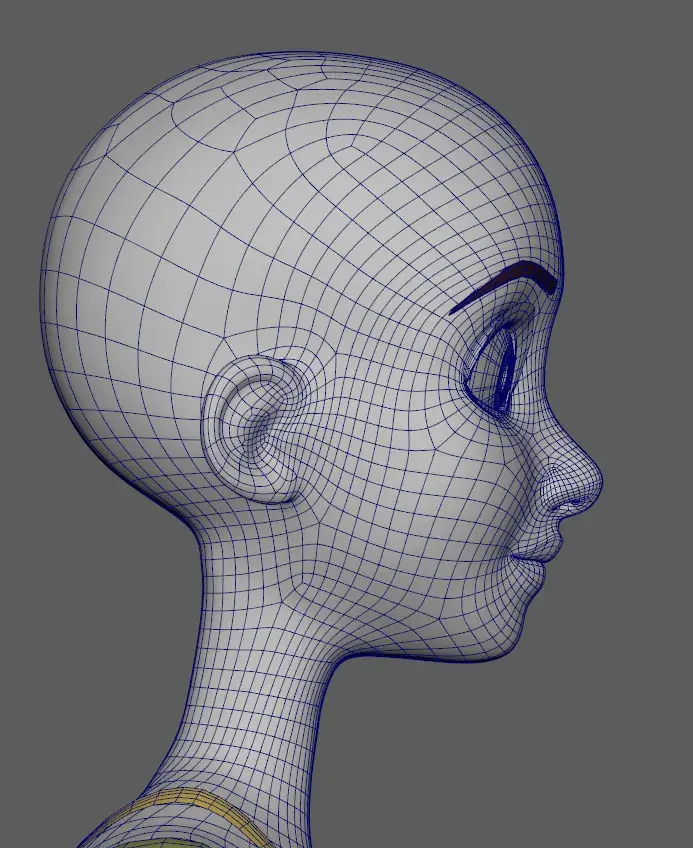Click the tip of the nose

pos(596,483)
